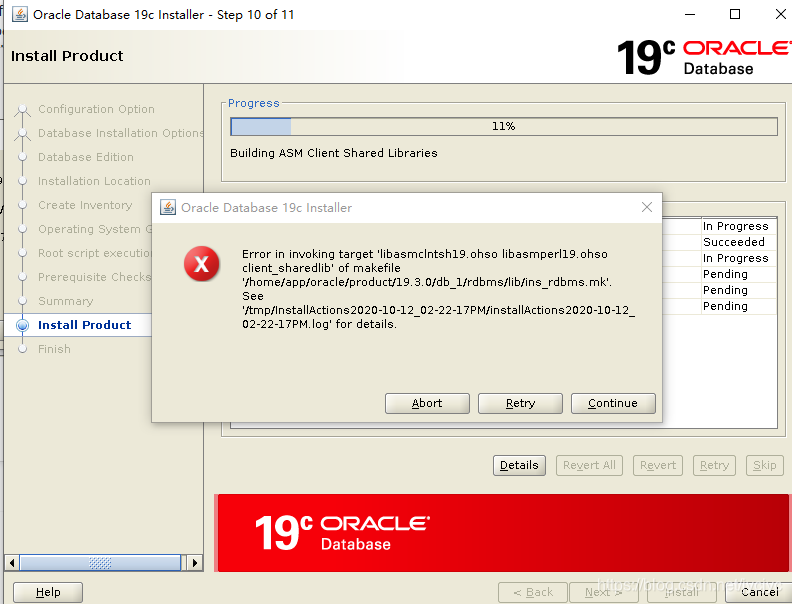
Task: Click sidebar scrollbar left arrow
Action: click(x=12, y=563)
